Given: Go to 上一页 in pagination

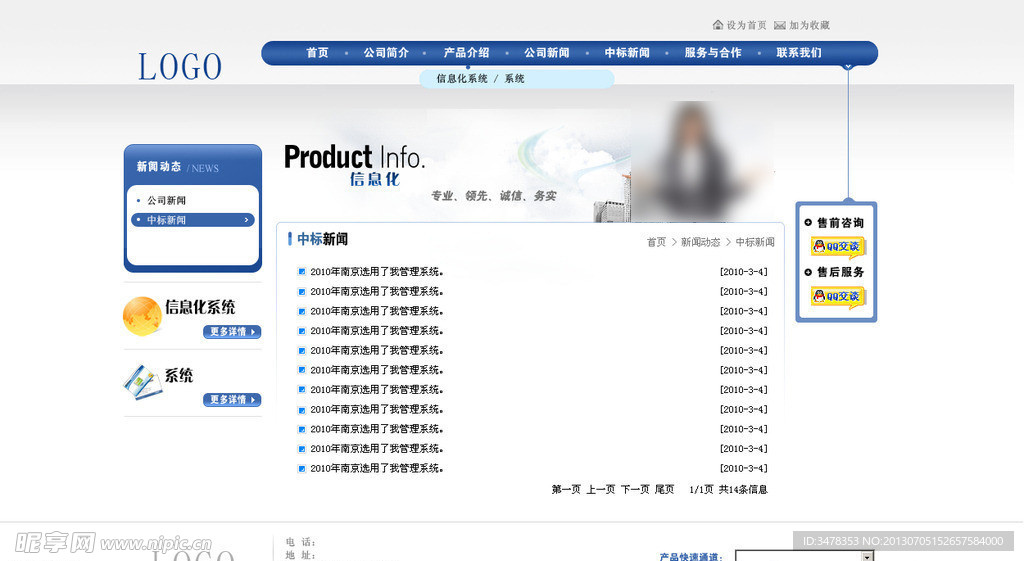Looking at the screenshot, I should 600,489.
